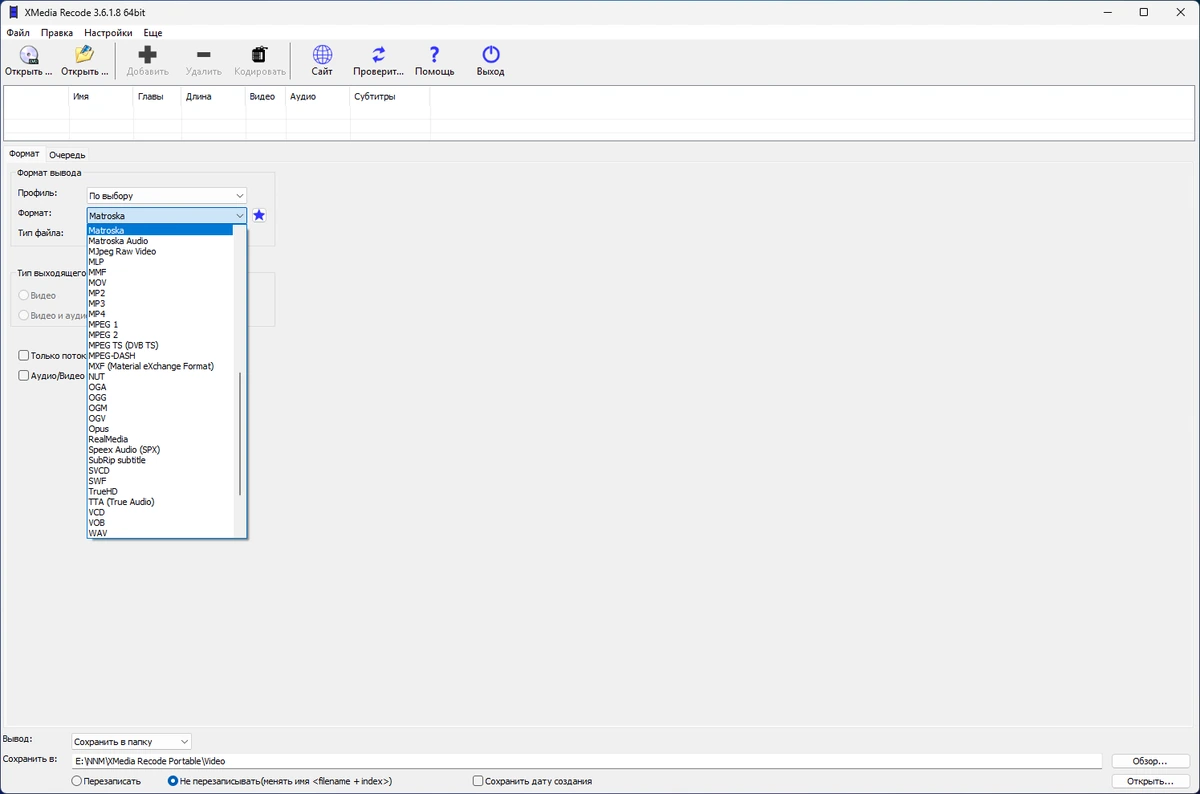Select NUT in format list
The width and height of the screenshot is (1200, 794).
pyautogui.click(x=160, y=377)
